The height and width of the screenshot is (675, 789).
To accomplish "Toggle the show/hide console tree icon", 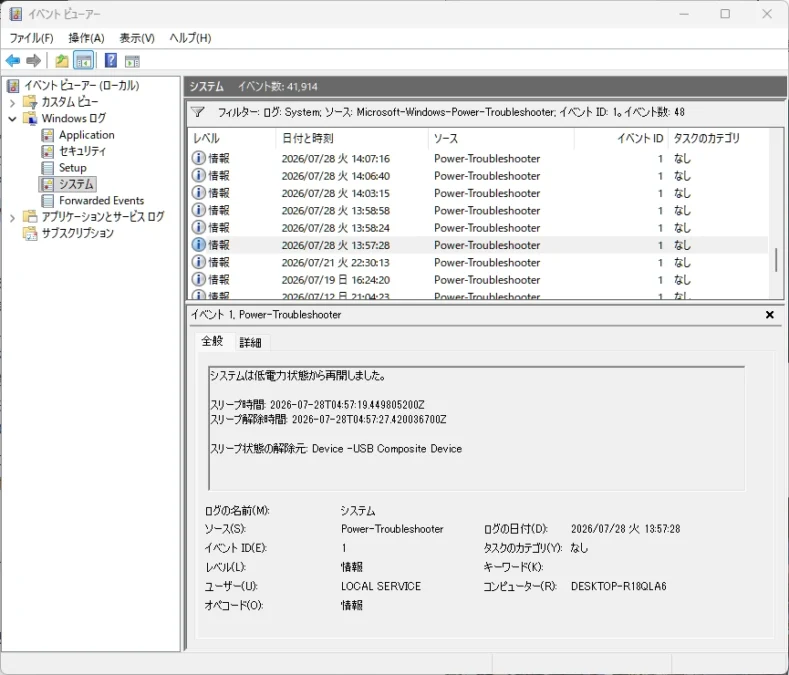I will point(84,61).
